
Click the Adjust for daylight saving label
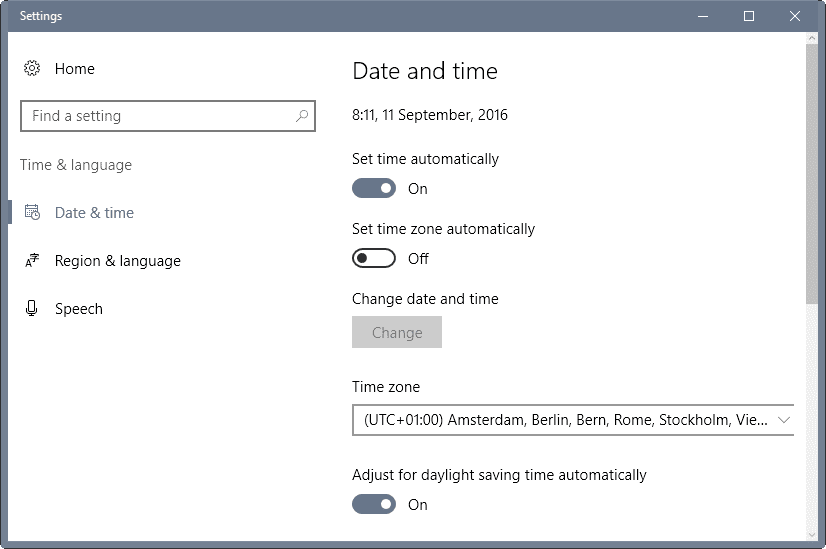(x=499, y=475)
